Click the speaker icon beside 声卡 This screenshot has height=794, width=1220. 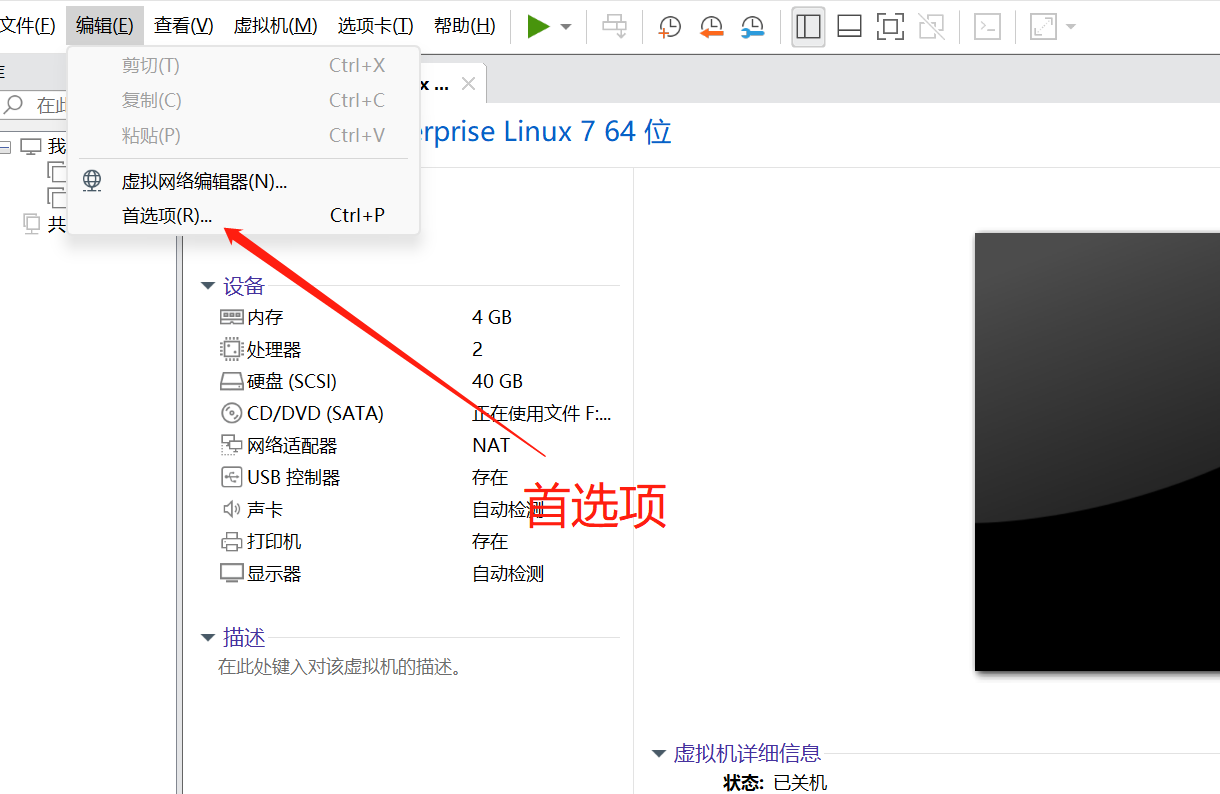[231, 509]
